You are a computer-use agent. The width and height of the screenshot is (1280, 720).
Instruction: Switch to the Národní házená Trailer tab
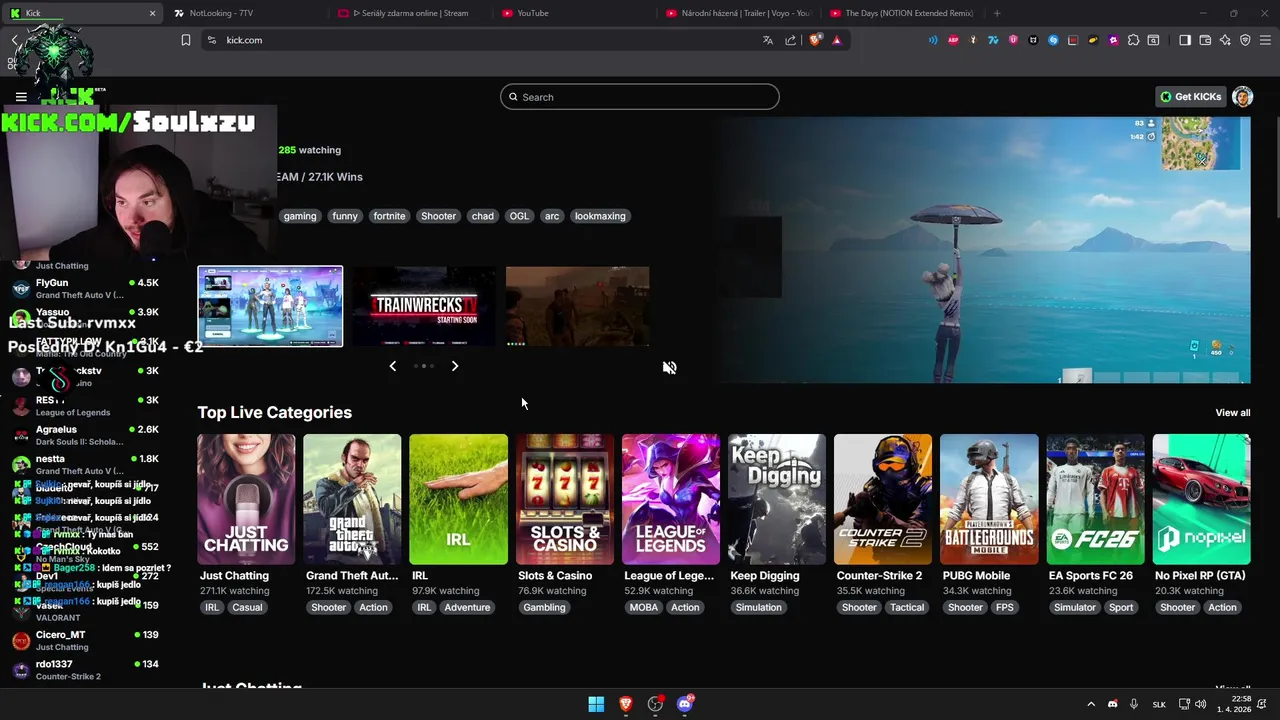pos(740,13)
